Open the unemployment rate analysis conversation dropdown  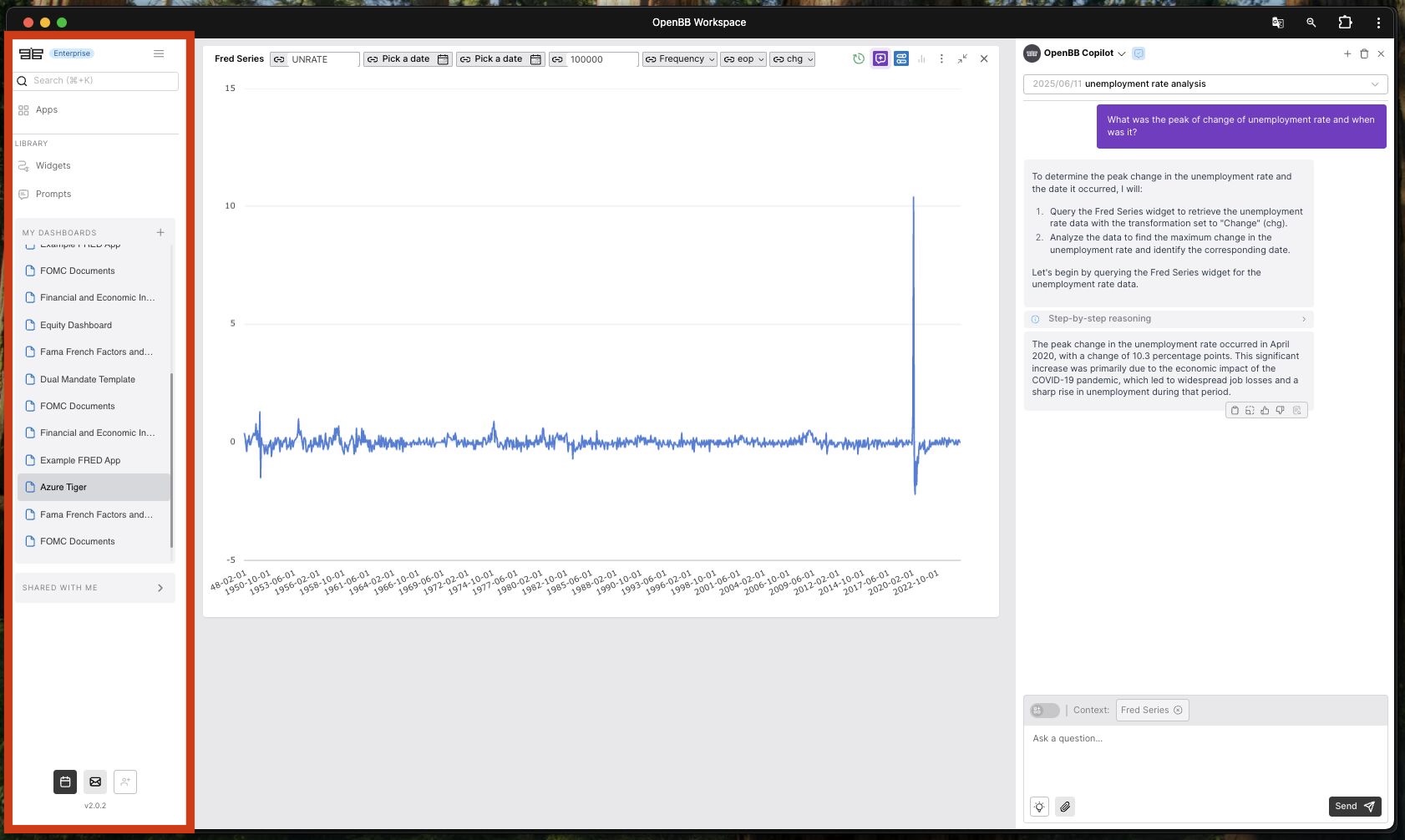point(1205,83)
